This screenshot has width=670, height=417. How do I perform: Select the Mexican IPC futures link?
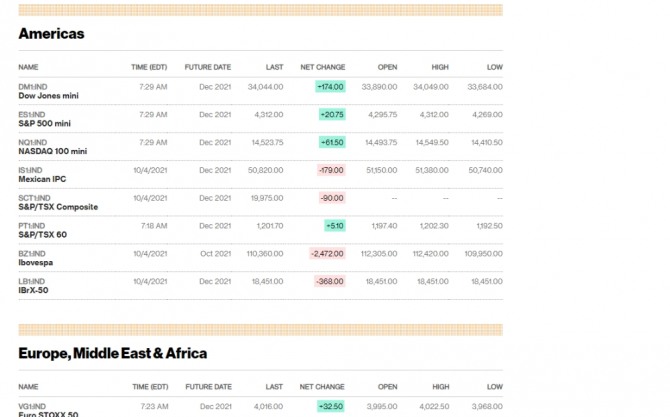point(42,180)
